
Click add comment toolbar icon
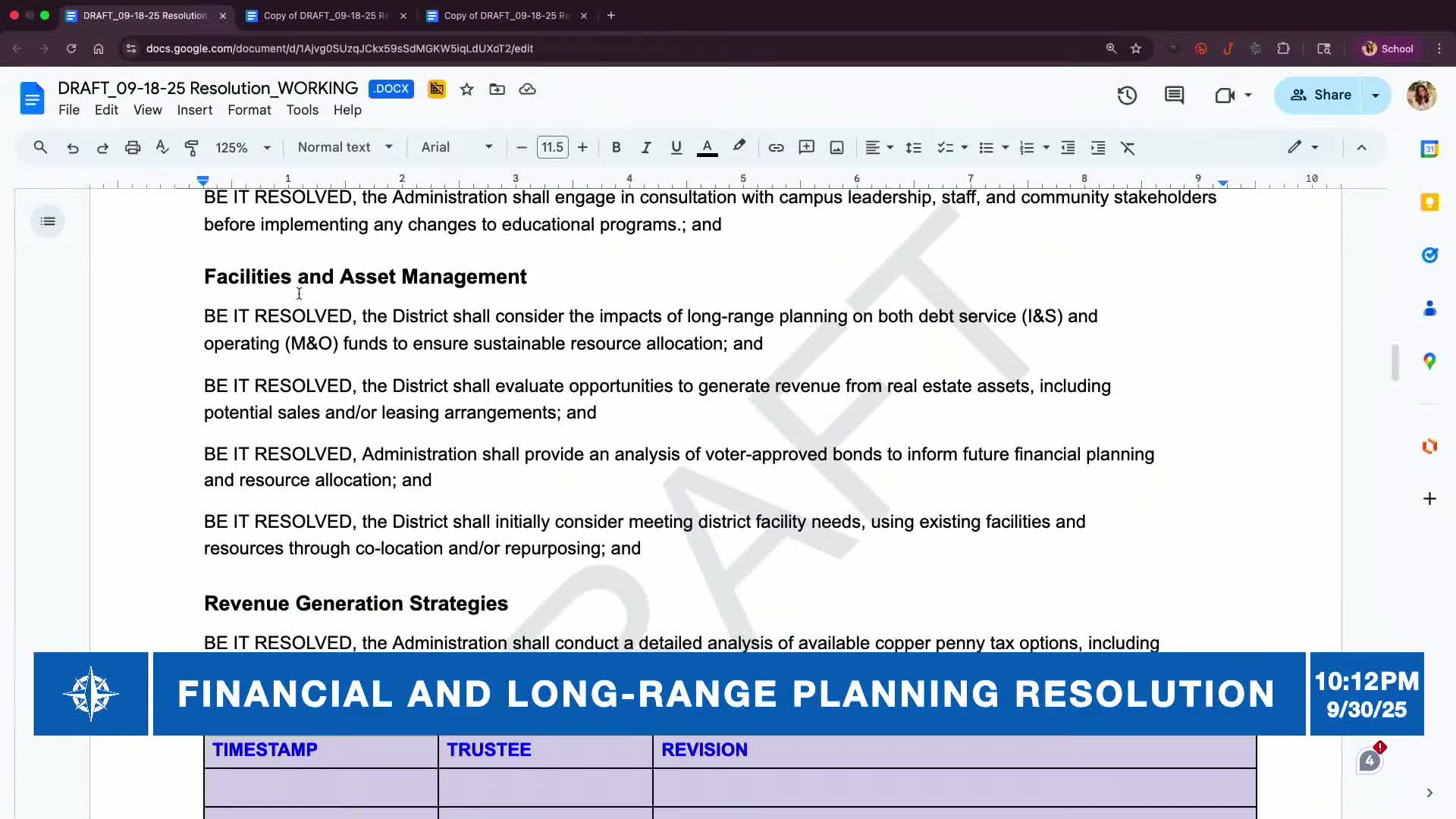click(x=806, y=148)
